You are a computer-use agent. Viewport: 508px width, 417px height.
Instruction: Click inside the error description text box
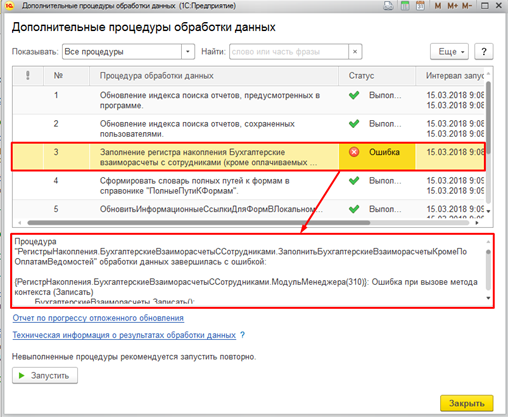coord(249,271)
